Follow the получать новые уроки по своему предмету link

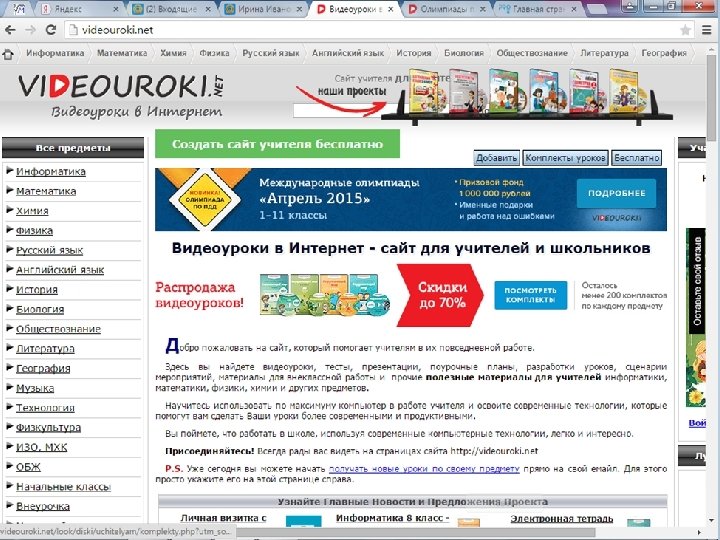click(424, 469)
